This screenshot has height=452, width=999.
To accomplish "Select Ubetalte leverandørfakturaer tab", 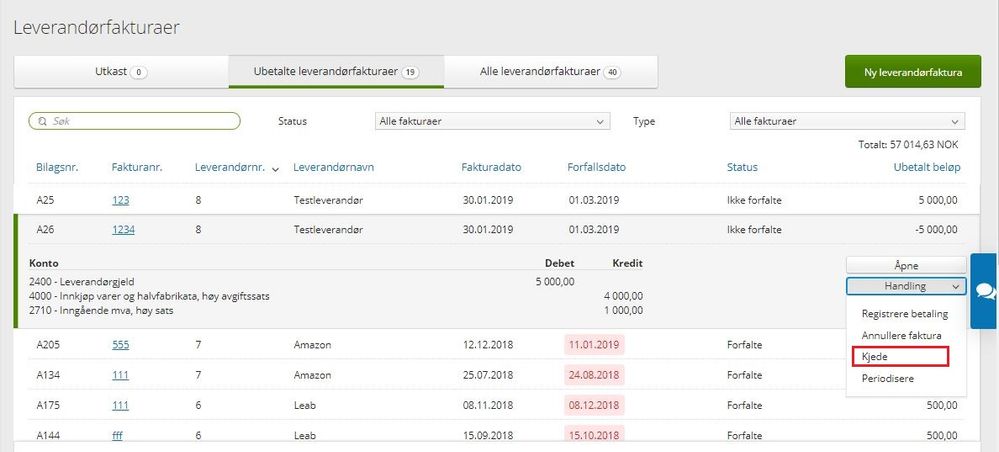I will (x=336, y=72).
